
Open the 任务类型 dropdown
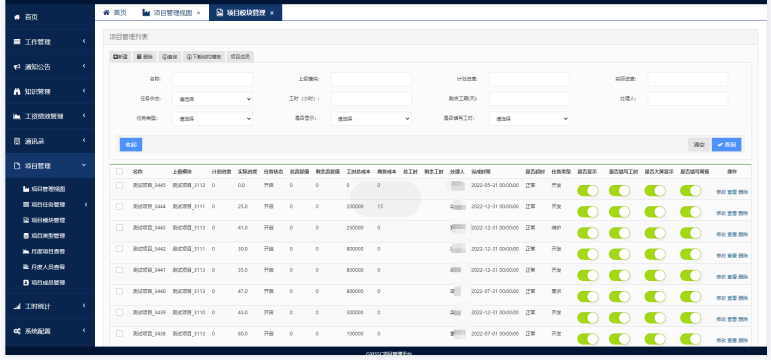coord(212,119)
